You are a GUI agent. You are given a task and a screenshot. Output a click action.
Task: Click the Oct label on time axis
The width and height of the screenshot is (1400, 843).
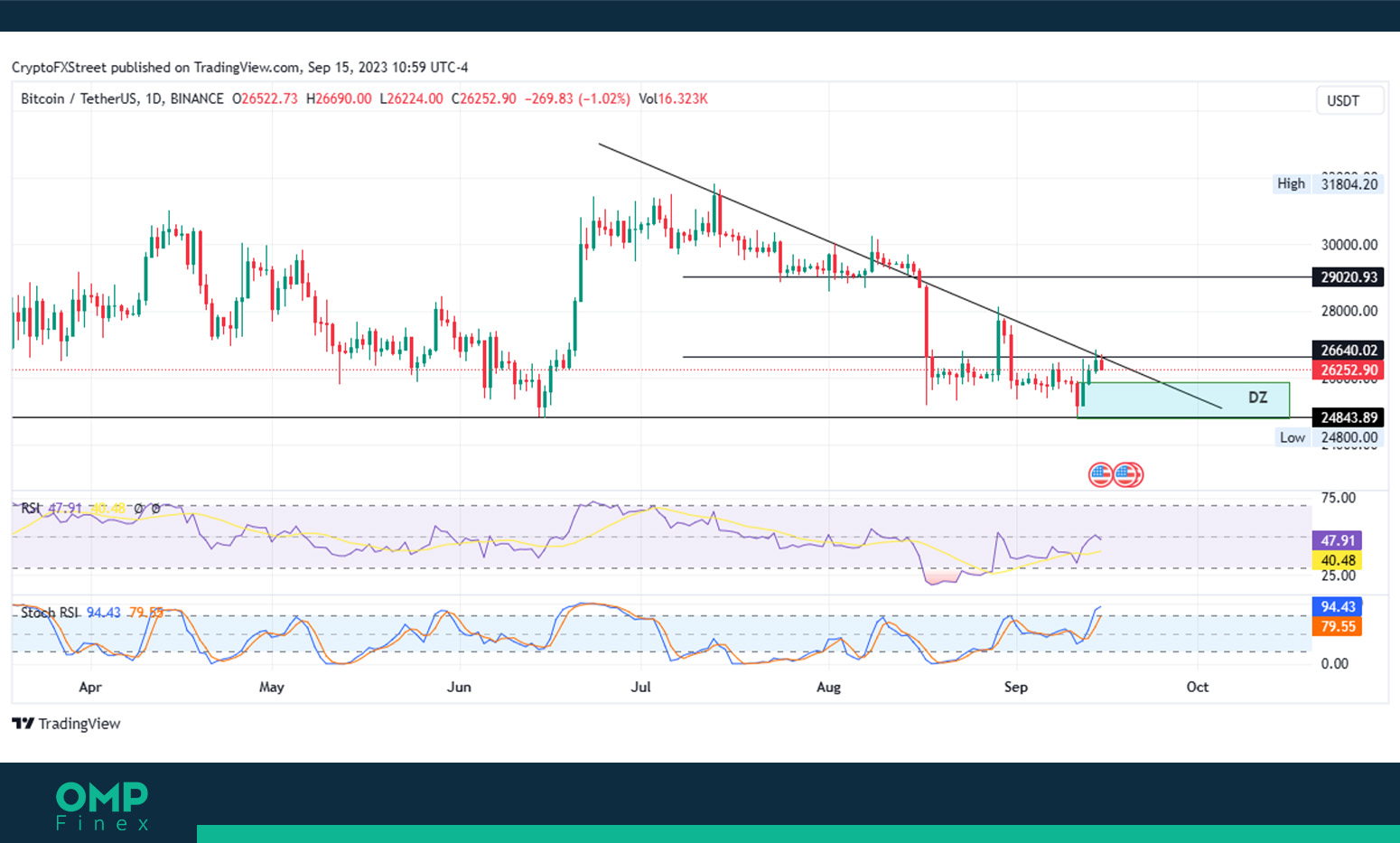click(1198, 687)
